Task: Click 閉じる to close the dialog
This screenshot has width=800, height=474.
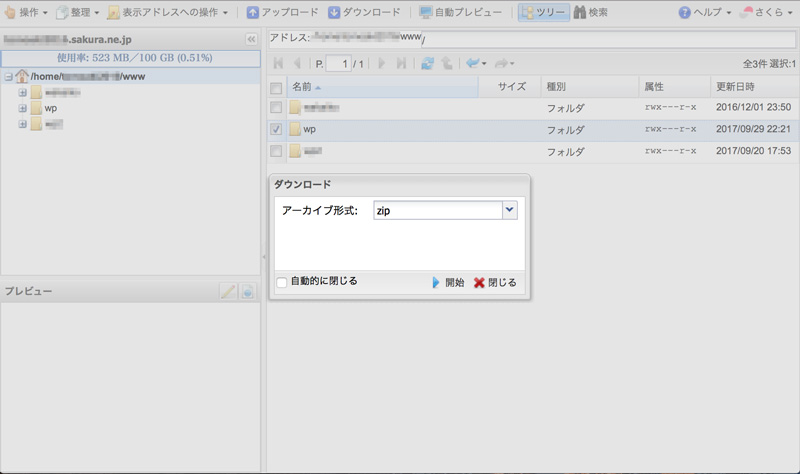Action: tap(495, 282)
